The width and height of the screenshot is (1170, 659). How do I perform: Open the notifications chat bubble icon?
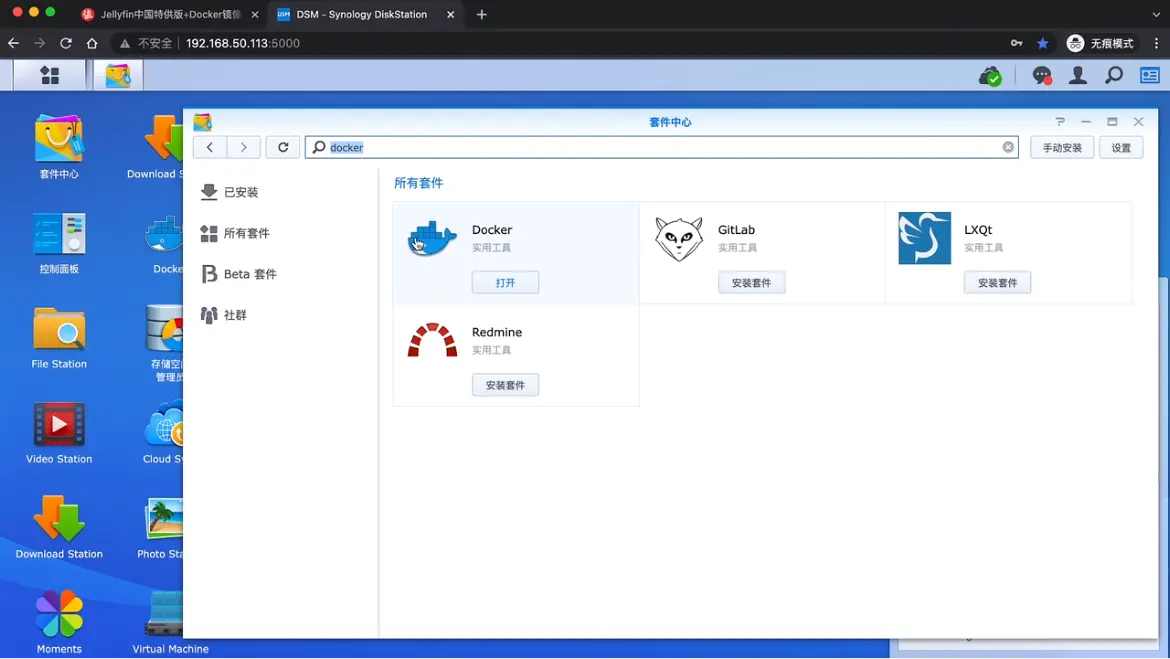pyautogui.click(x=1042, y=75)
